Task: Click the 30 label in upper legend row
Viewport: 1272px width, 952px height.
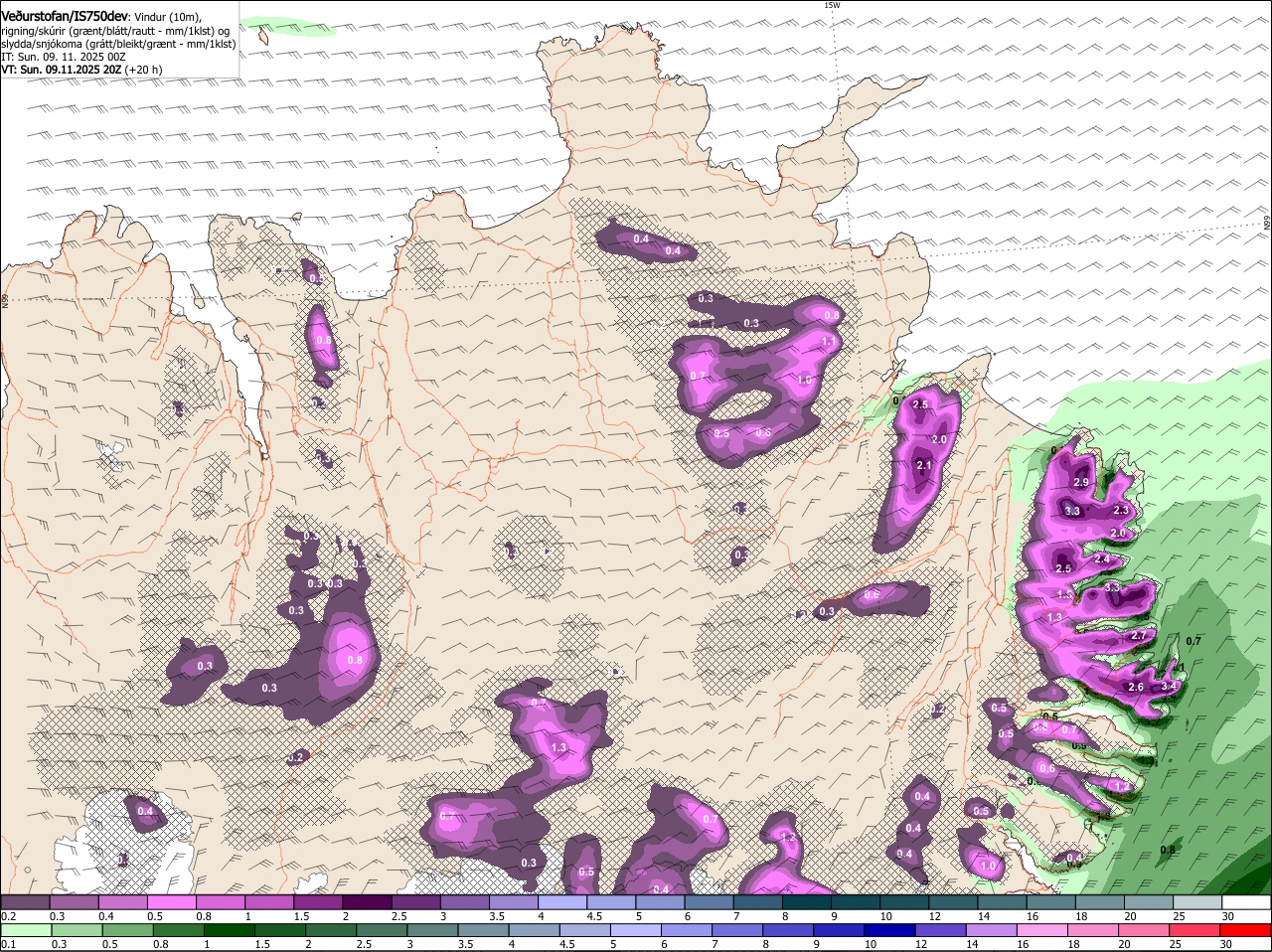Action: pyautogui.click(x=1228, y=916)
